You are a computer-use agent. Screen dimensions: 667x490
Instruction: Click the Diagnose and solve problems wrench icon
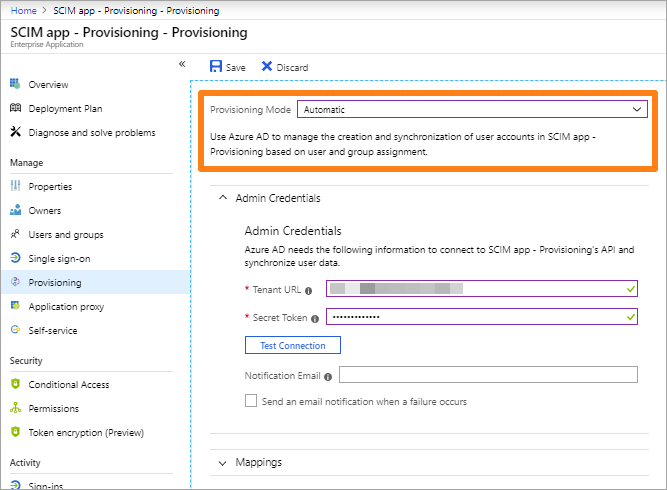coord(15,132)
